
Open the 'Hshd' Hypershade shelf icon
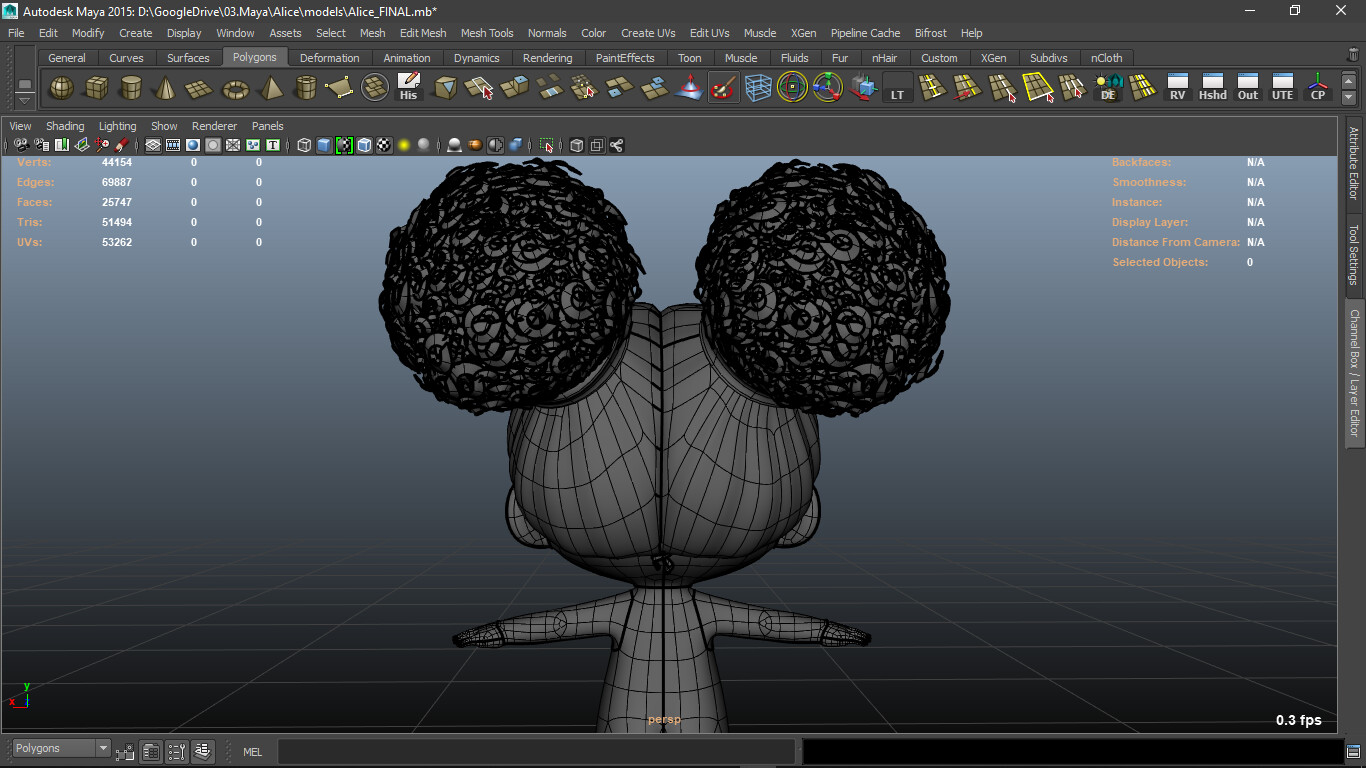pos(1213,88)
